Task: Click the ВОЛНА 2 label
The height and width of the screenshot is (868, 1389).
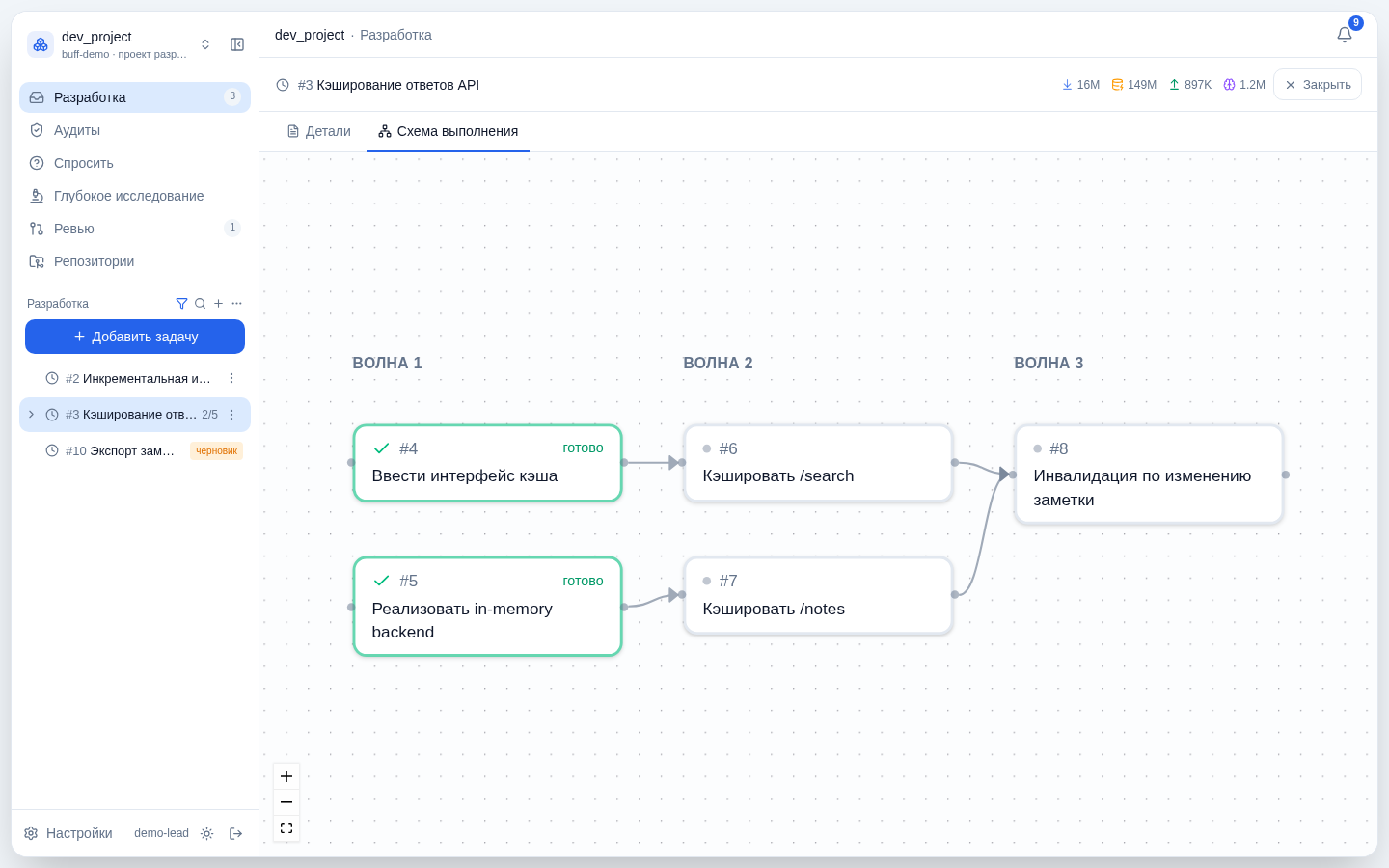Action: tap(718, 364)
